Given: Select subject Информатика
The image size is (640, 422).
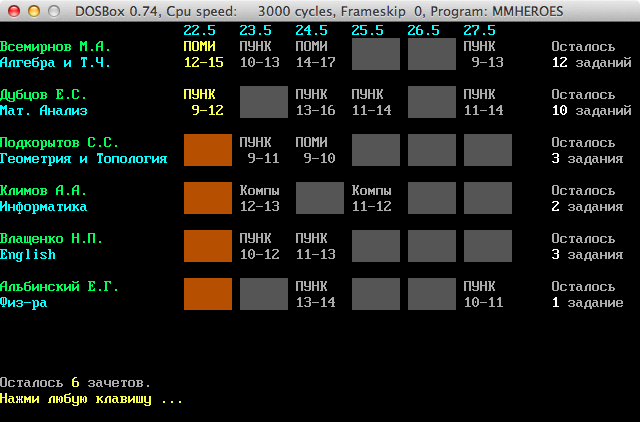Looking at the screenshot, I should (44, 207).
